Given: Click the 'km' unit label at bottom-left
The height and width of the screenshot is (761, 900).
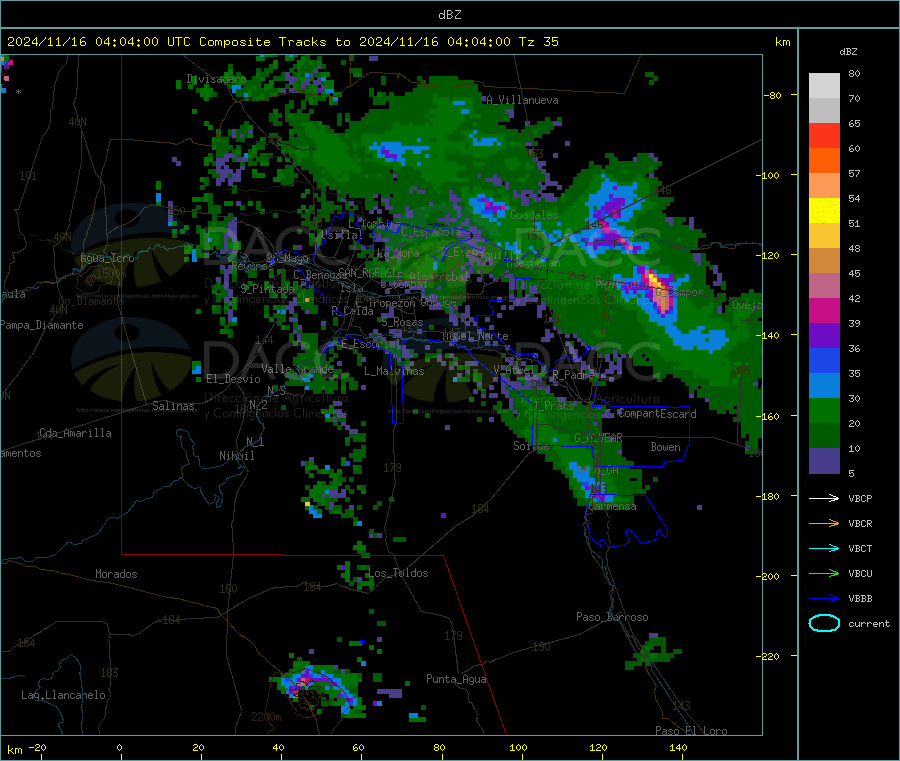Looking at the screenshot, I should tap(14, 750).
